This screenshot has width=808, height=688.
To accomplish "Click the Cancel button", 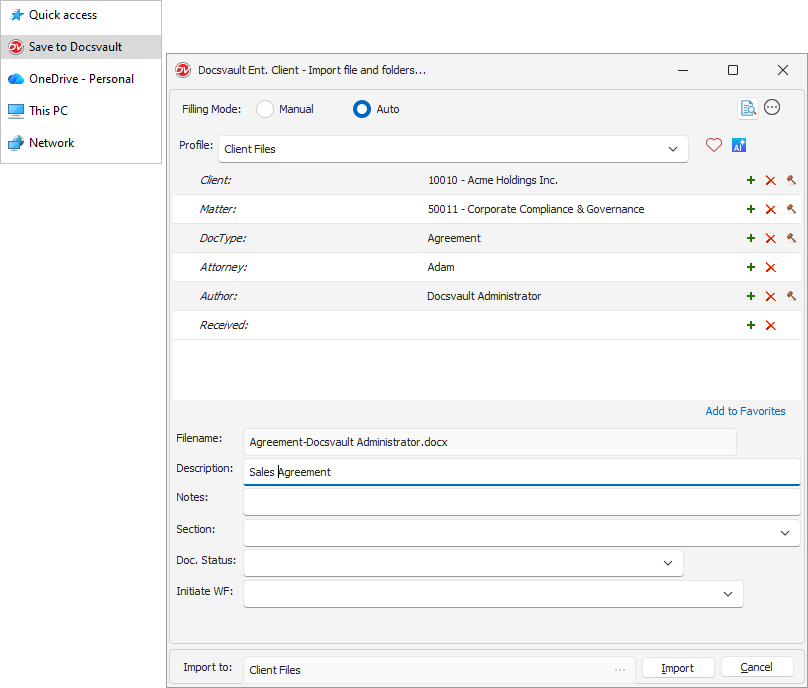I will point(757,667).
